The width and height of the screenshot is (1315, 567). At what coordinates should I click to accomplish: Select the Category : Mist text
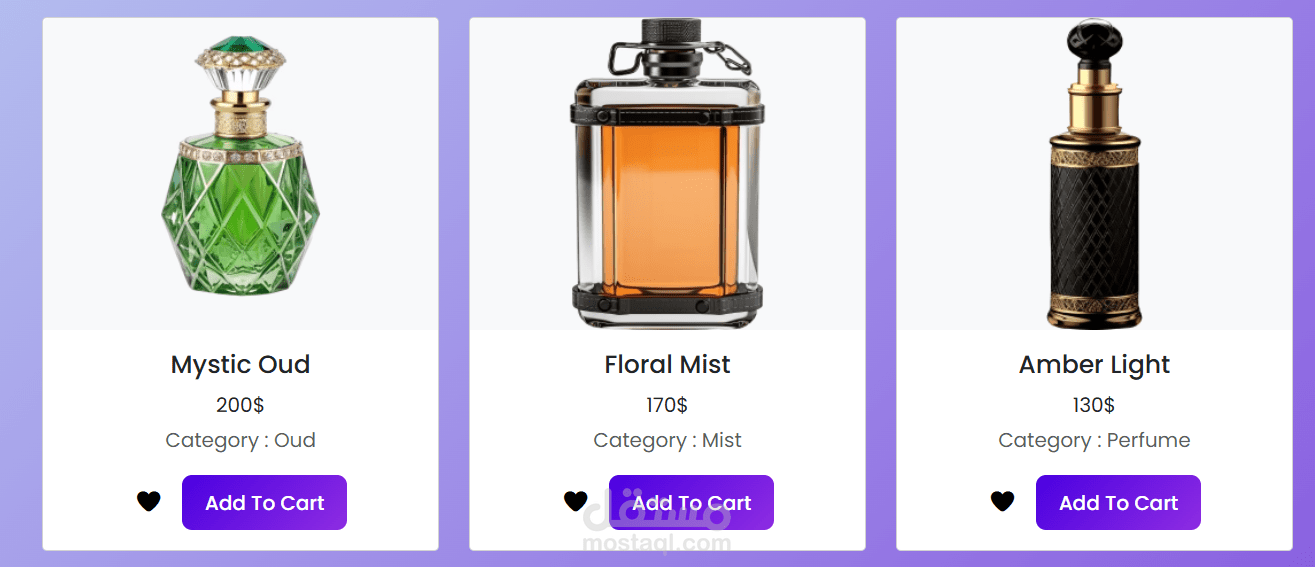[667, 440]
